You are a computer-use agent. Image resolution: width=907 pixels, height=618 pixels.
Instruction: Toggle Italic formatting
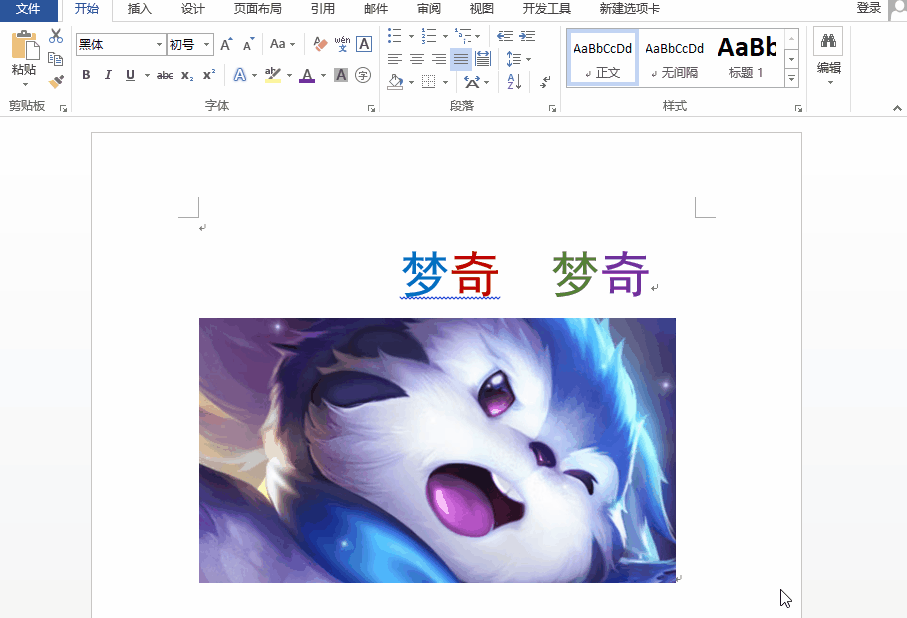click(x=108, y=75)
